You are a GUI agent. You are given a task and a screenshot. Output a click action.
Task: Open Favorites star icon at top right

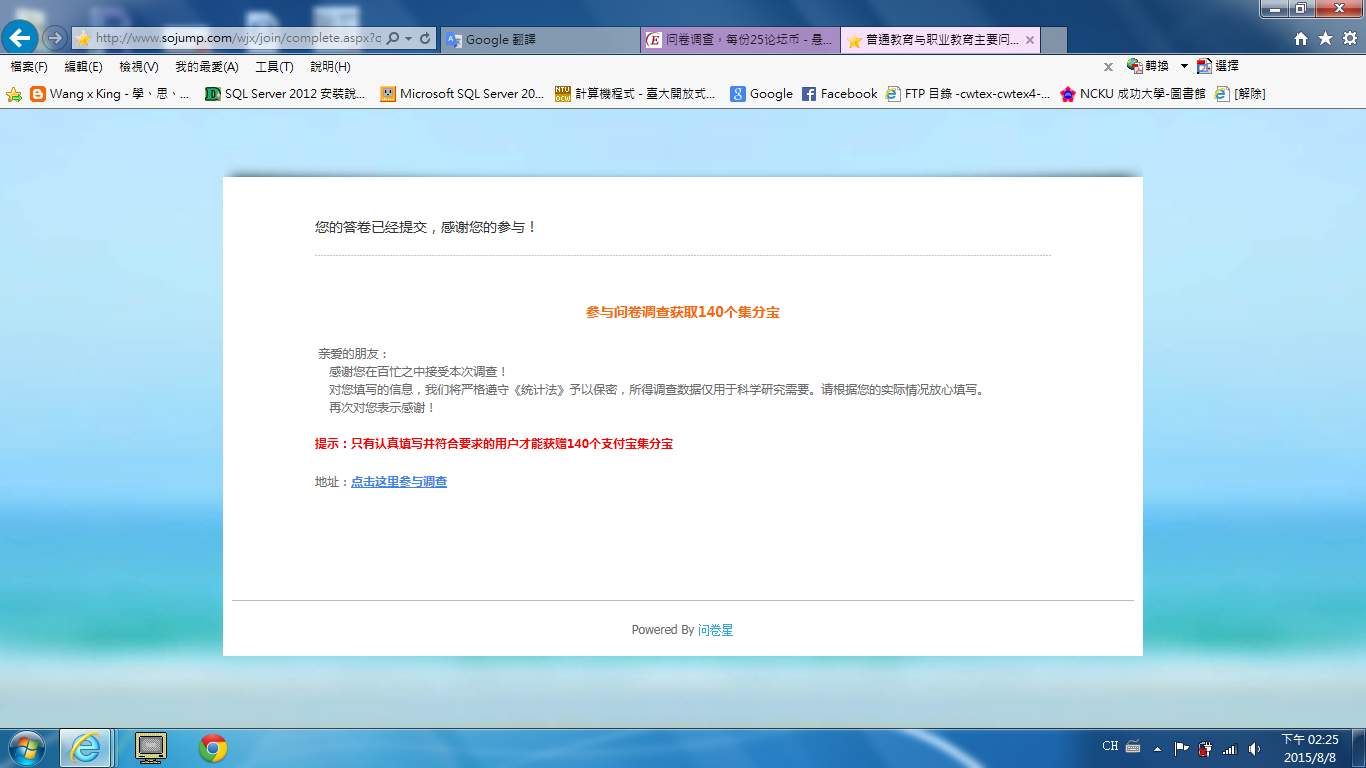(x=1325, y=39)
